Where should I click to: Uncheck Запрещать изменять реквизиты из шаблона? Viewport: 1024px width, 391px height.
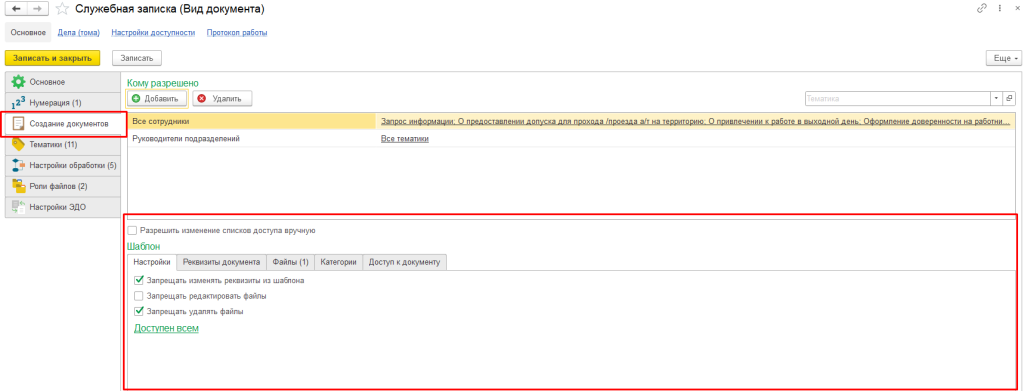pyautogui.click(x=138, y=280)
